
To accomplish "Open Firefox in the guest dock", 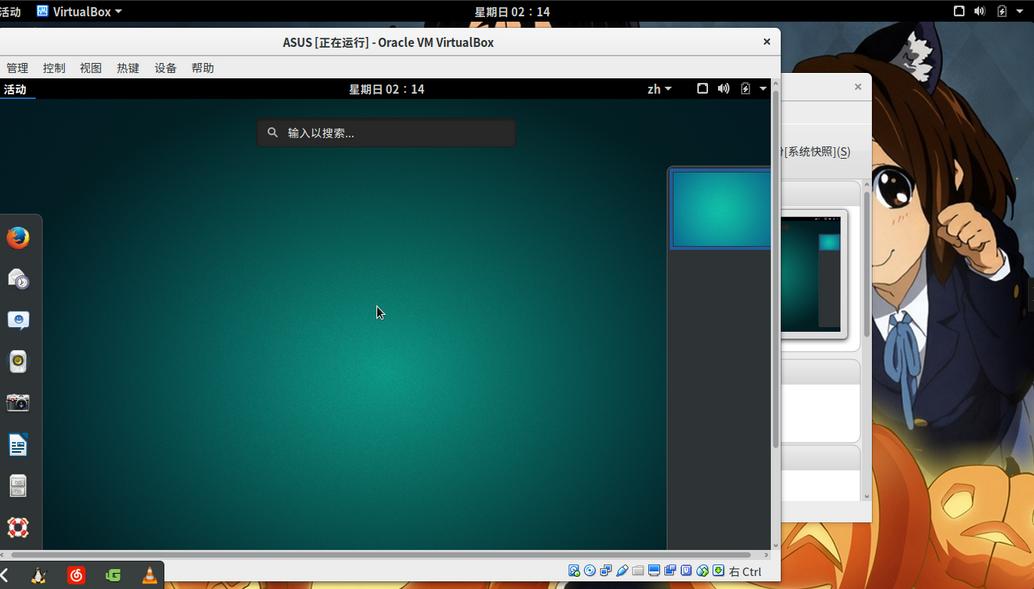I will coord(18,237).
